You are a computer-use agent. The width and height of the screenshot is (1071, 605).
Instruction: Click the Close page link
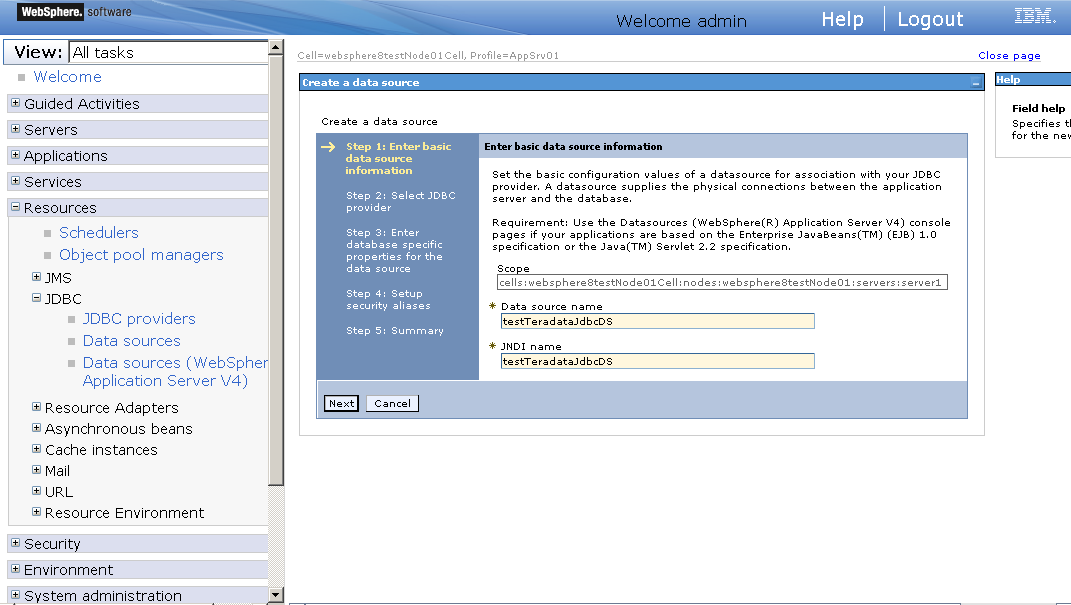point(1009,55)
